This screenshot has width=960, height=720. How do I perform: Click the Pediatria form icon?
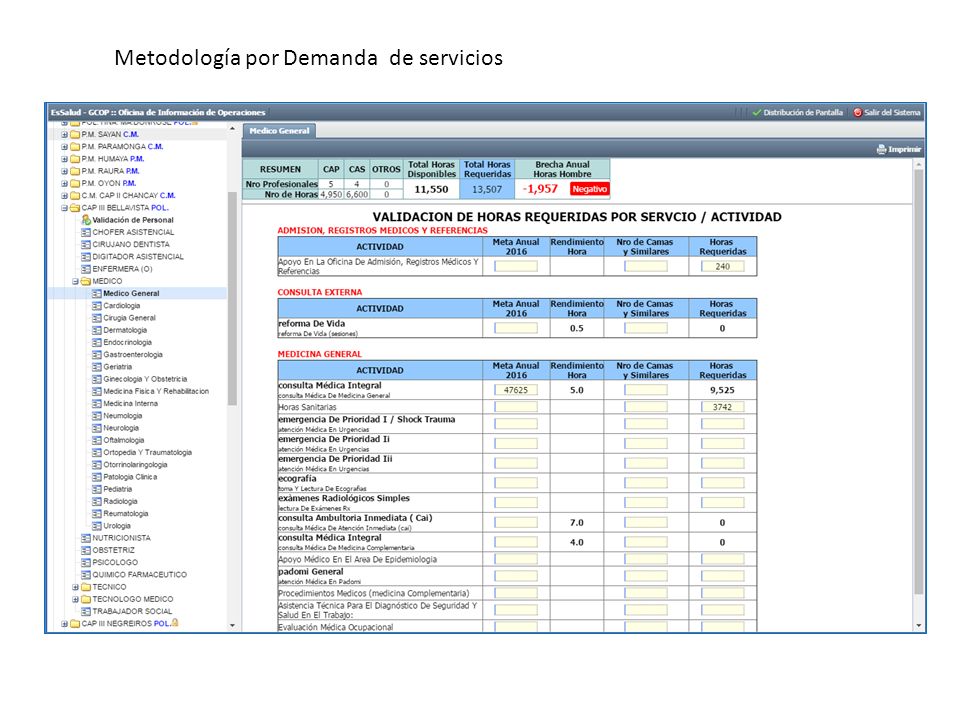point(97,489)
